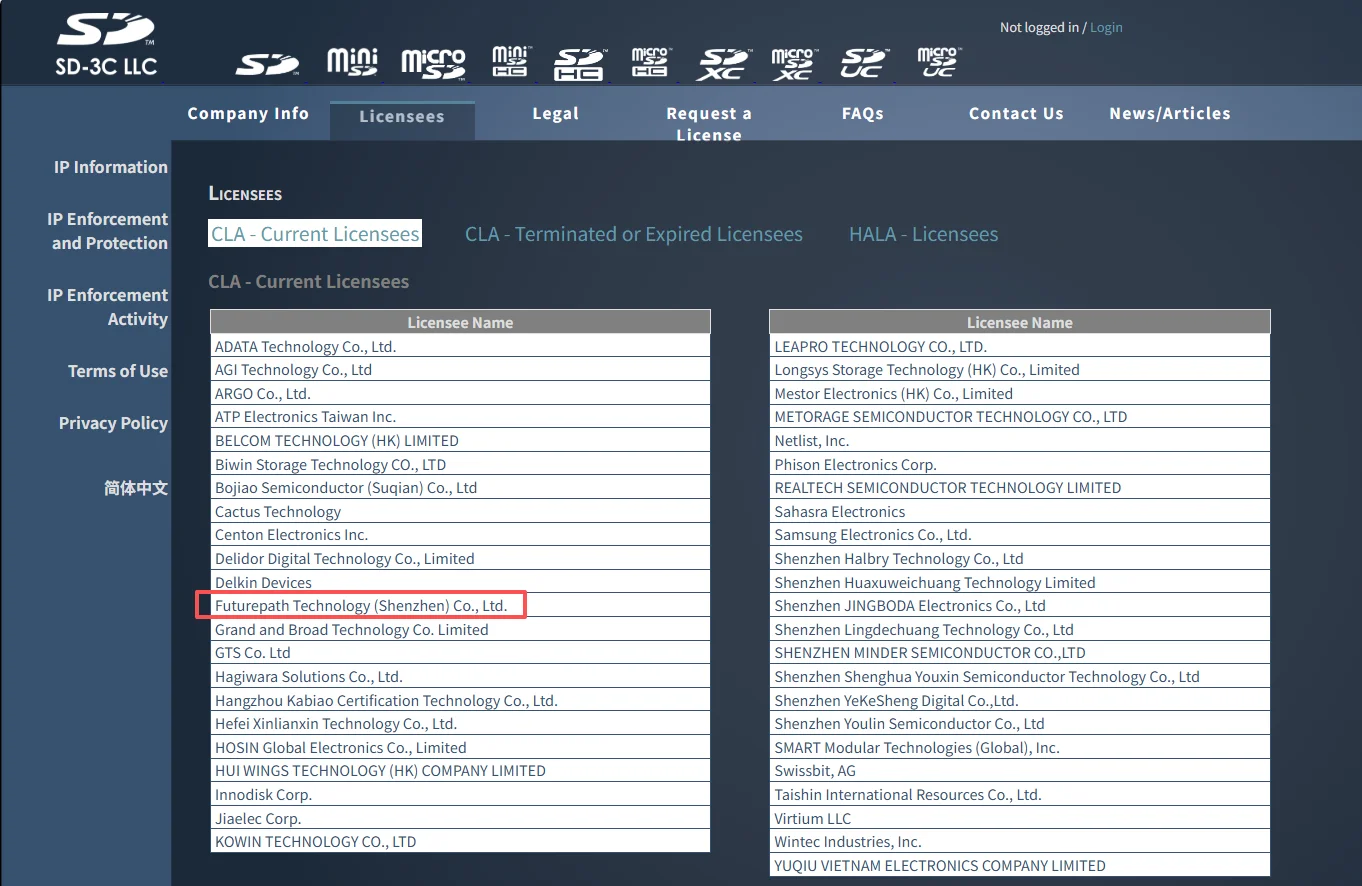Select the Sahasra Electronics row
The image size is (1362, 886).
tap(1020, 512)
